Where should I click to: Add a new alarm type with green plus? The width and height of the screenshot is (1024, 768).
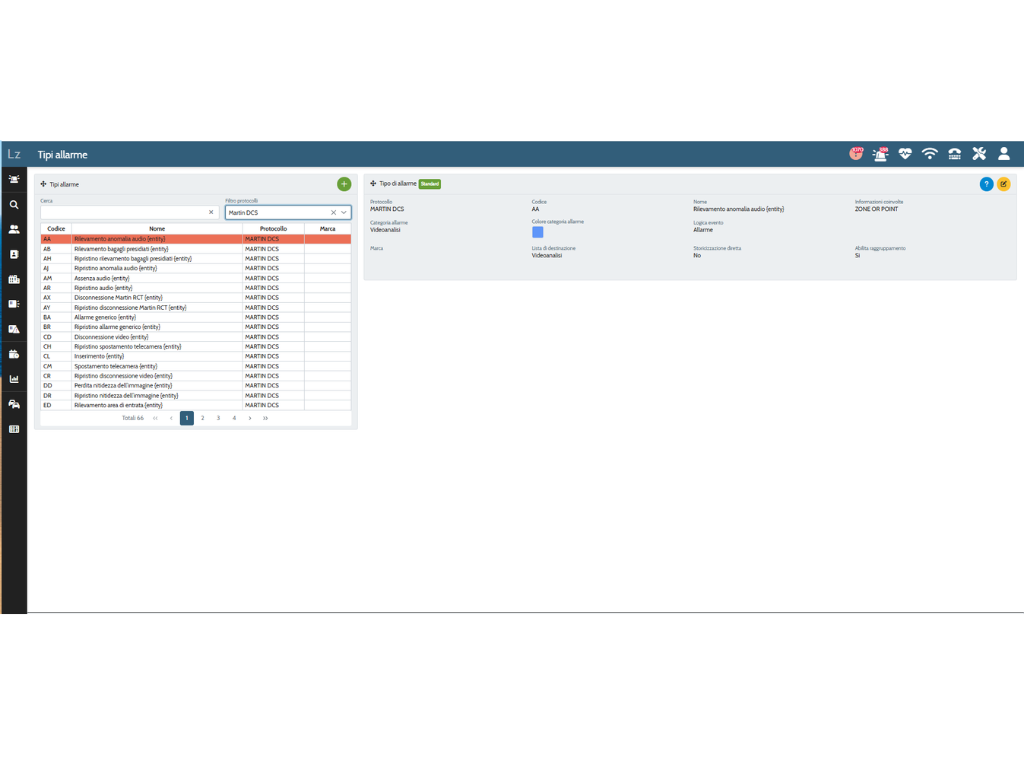click(x=344, y=184)
